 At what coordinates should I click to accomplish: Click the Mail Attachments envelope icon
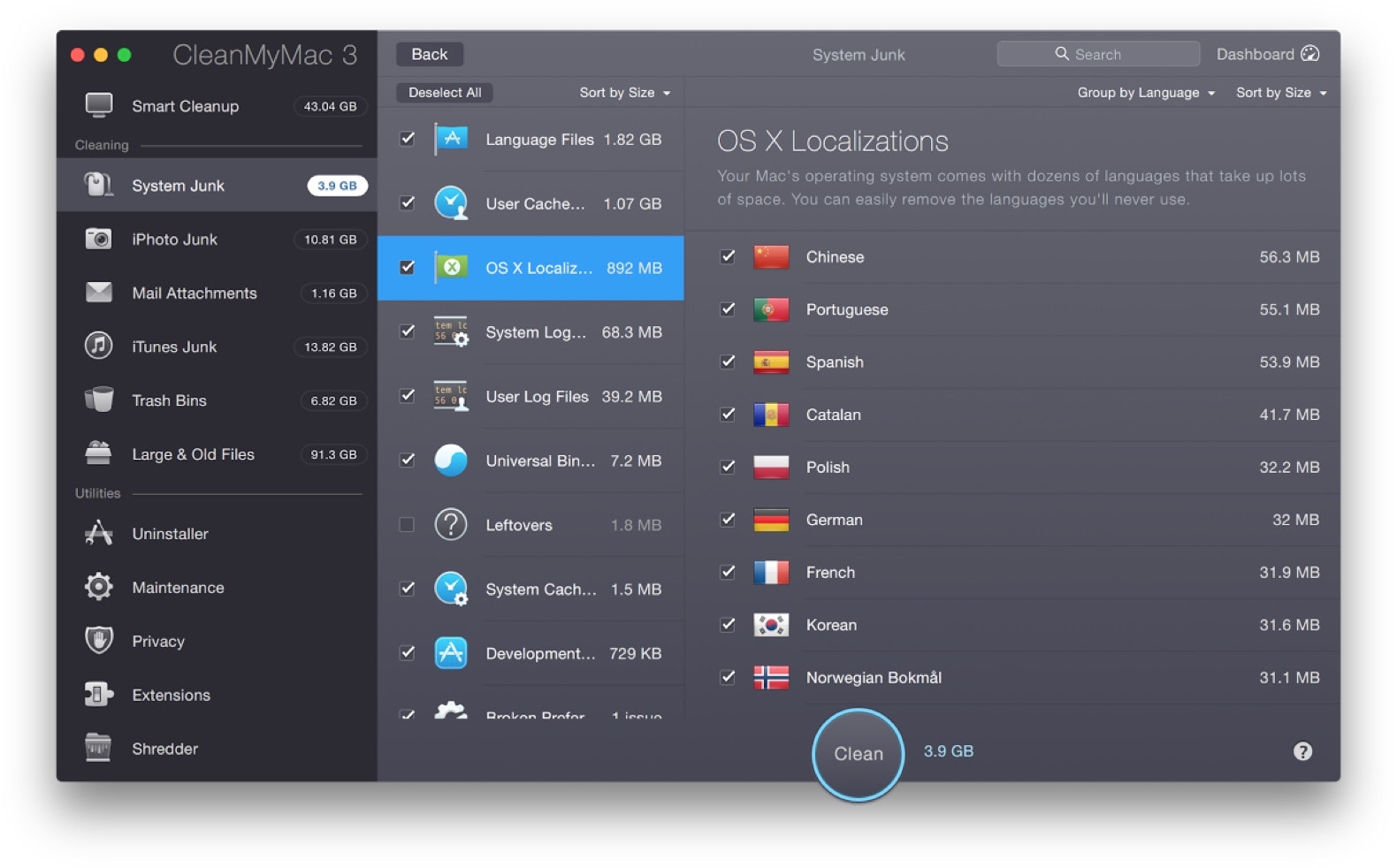pyautogui.click(x=98, y=293)
